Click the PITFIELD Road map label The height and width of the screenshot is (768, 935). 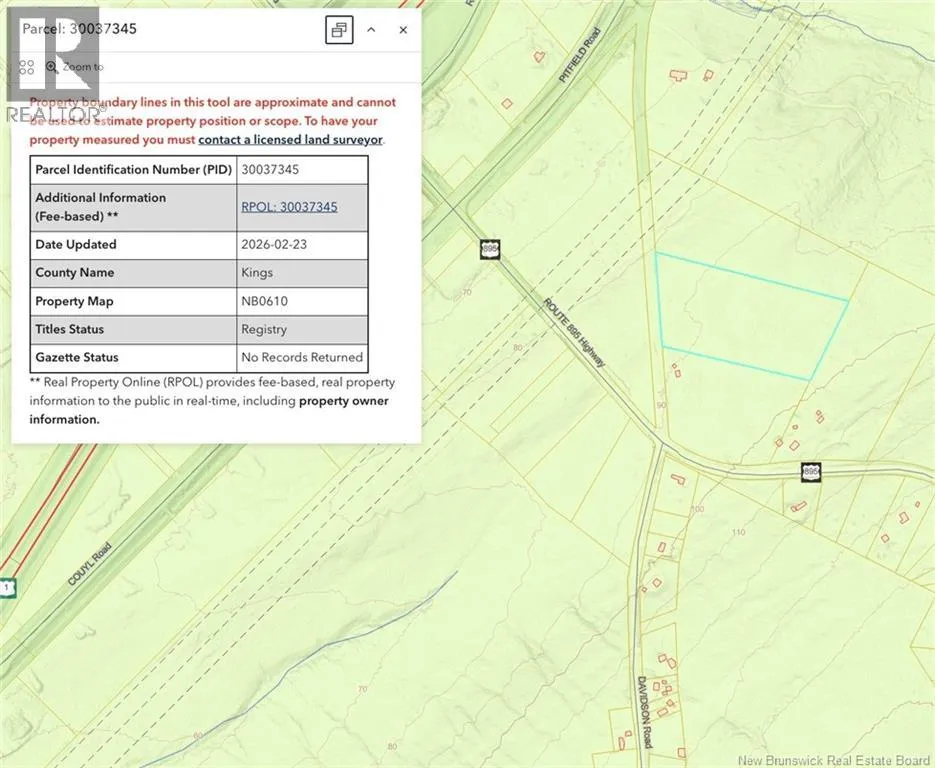pyautogui.click(x=580, y=55)
